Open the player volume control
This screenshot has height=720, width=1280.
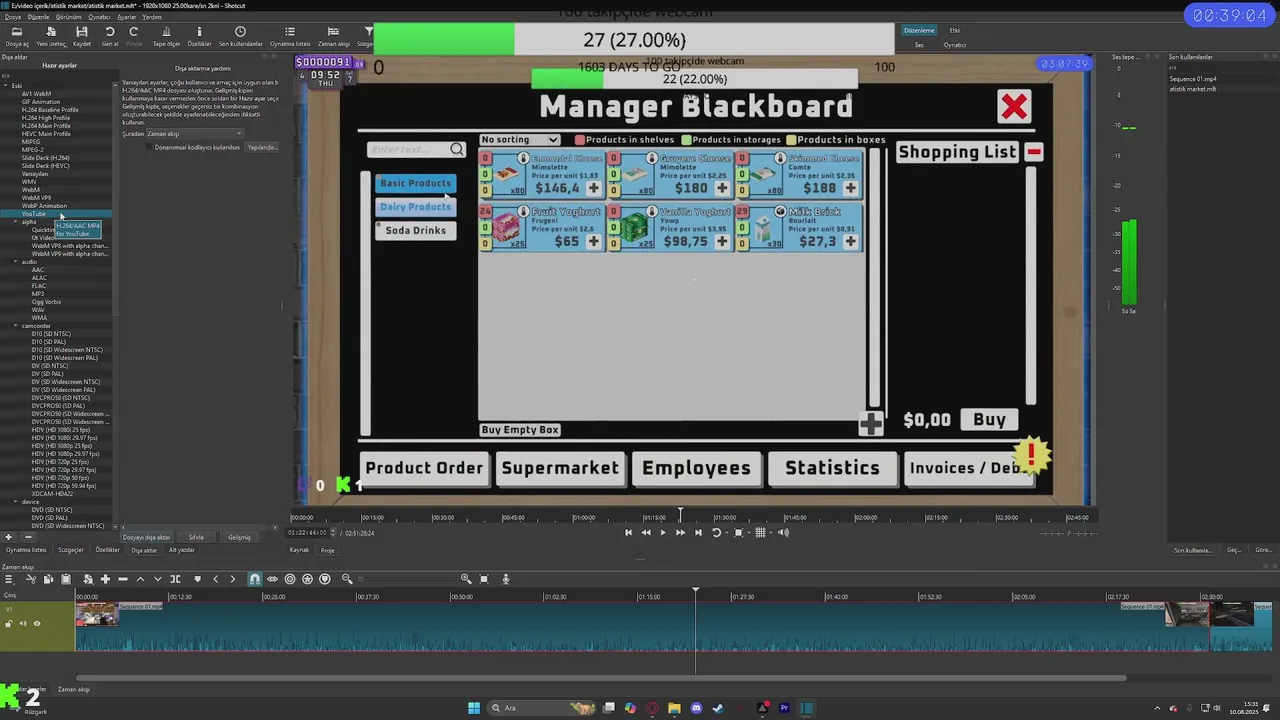point(784,532)
